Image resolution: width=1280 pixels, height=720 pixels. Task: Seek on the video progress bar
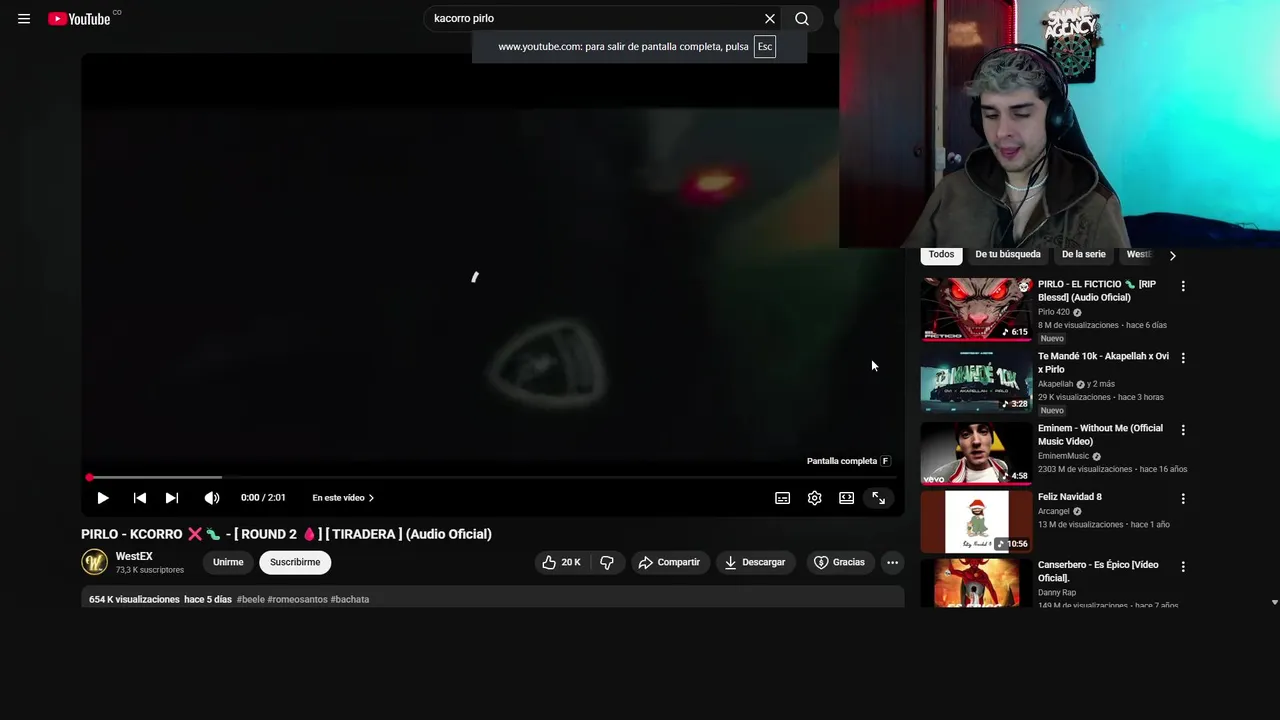pyautogui.click(x=492, y=478)
